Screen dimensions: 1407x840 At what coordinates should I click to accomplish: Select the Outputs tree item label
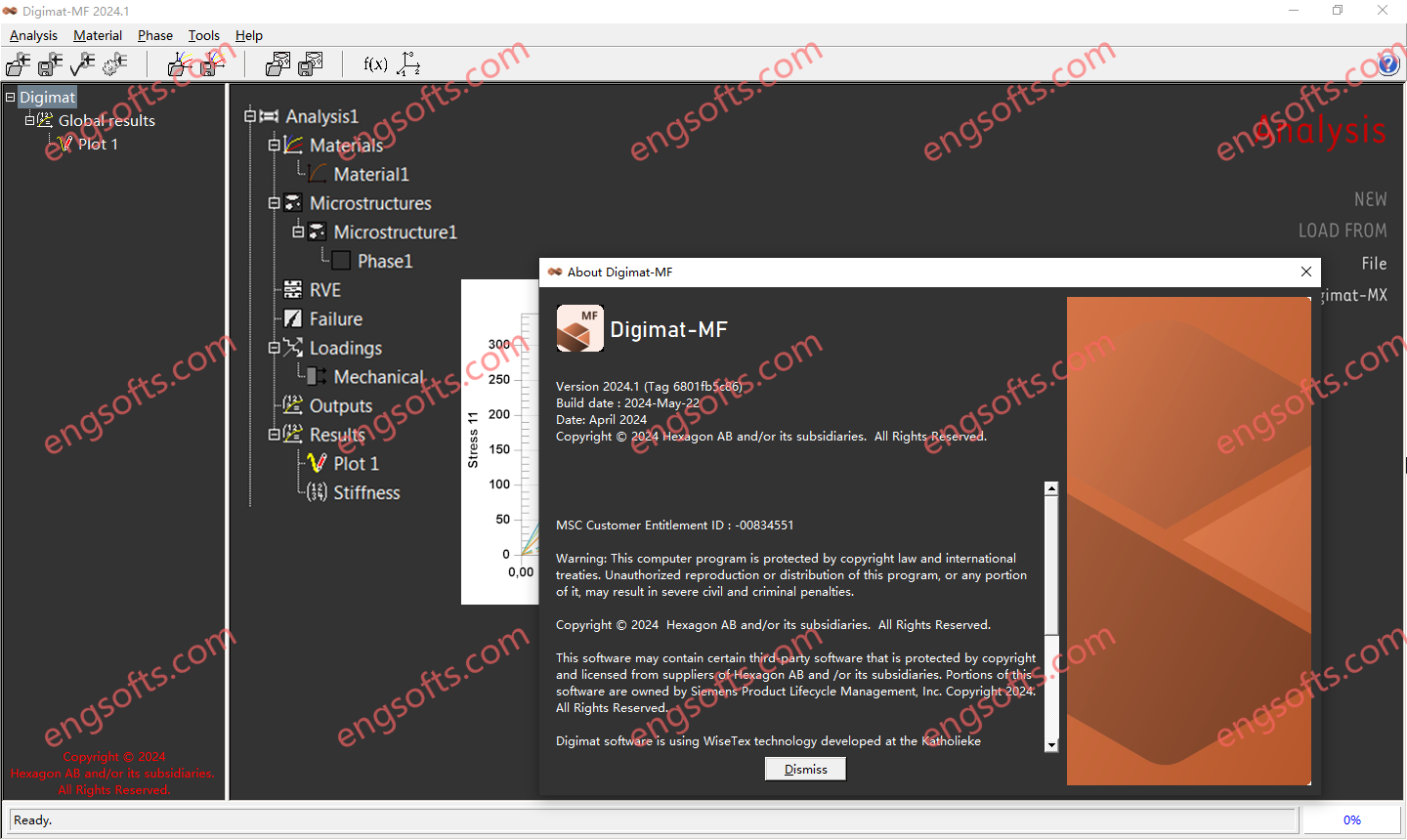(x=341, y=406)
